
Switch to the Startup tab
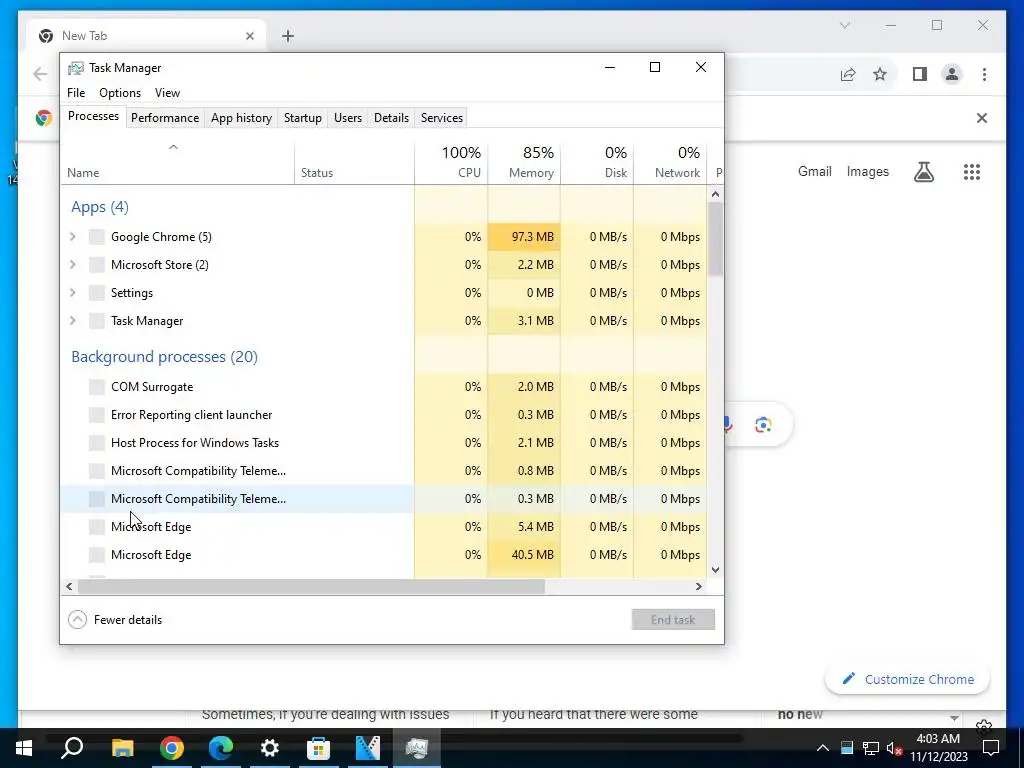(x=302, y=118)
